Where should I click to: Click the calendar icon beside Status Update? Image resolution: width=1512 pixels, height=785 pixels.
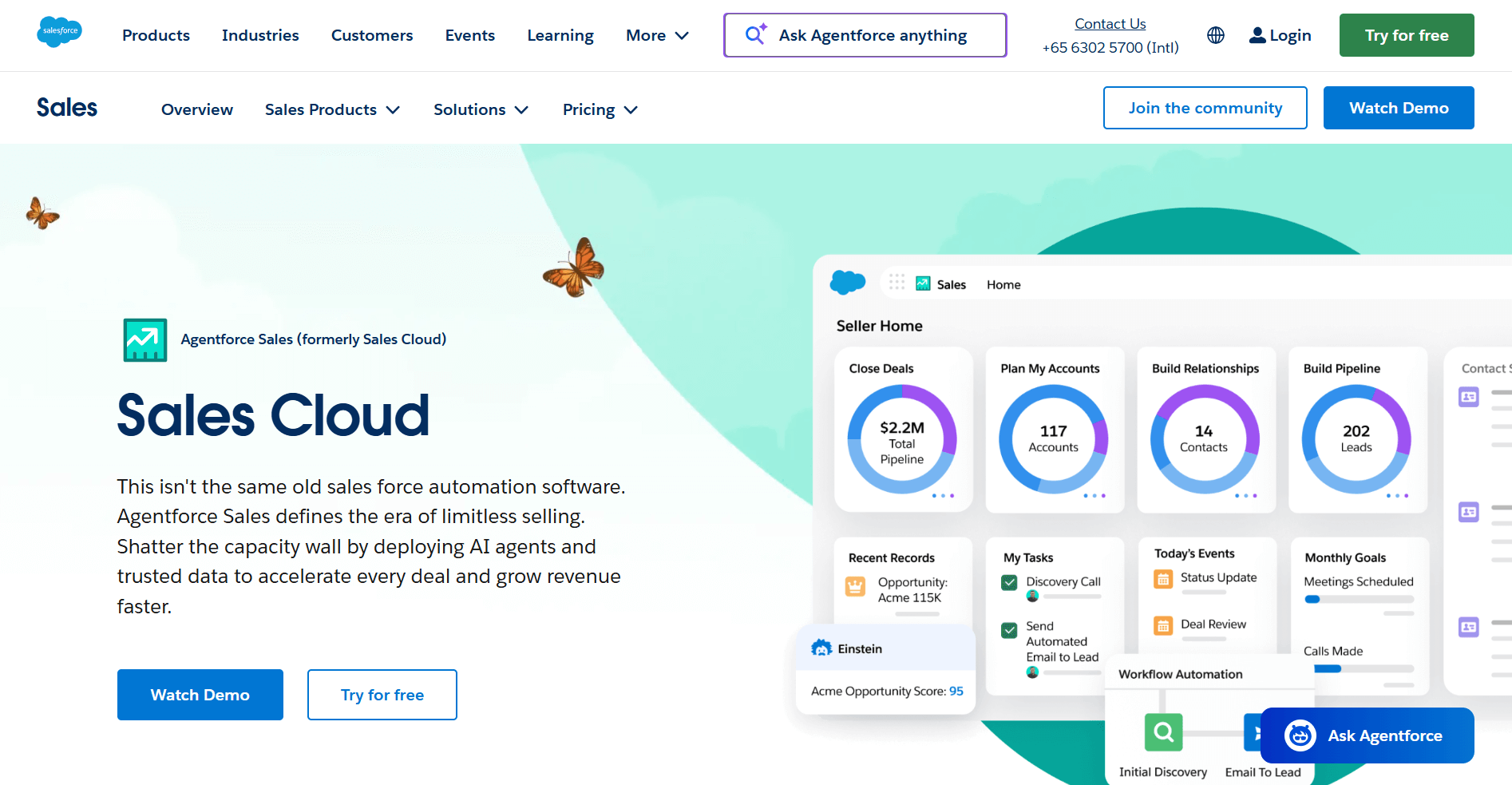pyautogui.click(x=1163, y=579)
